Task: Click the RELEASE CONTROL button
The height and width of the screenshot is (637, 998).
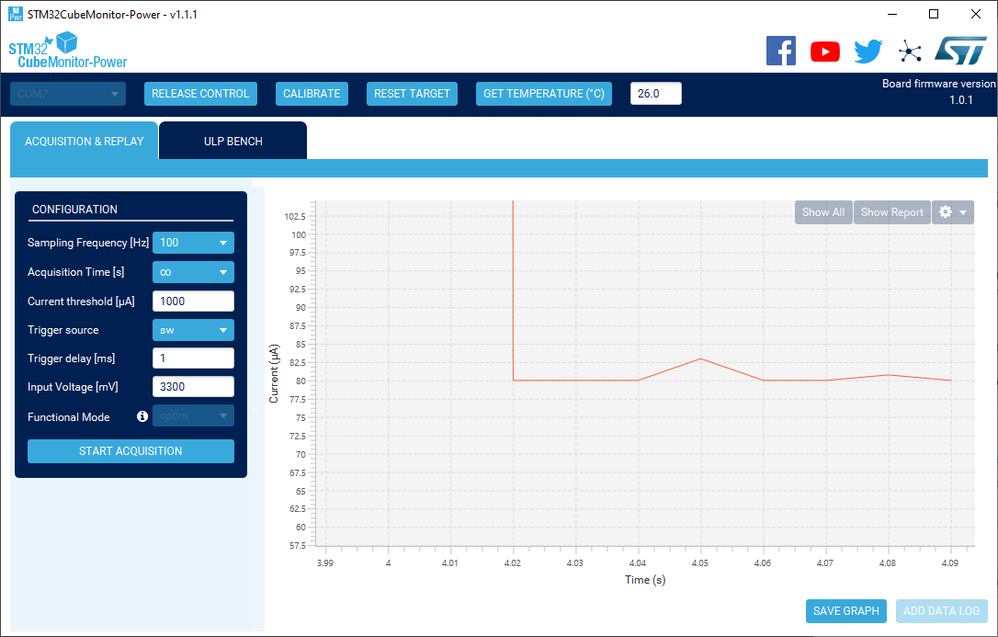Action: click(x=200, y=94)
